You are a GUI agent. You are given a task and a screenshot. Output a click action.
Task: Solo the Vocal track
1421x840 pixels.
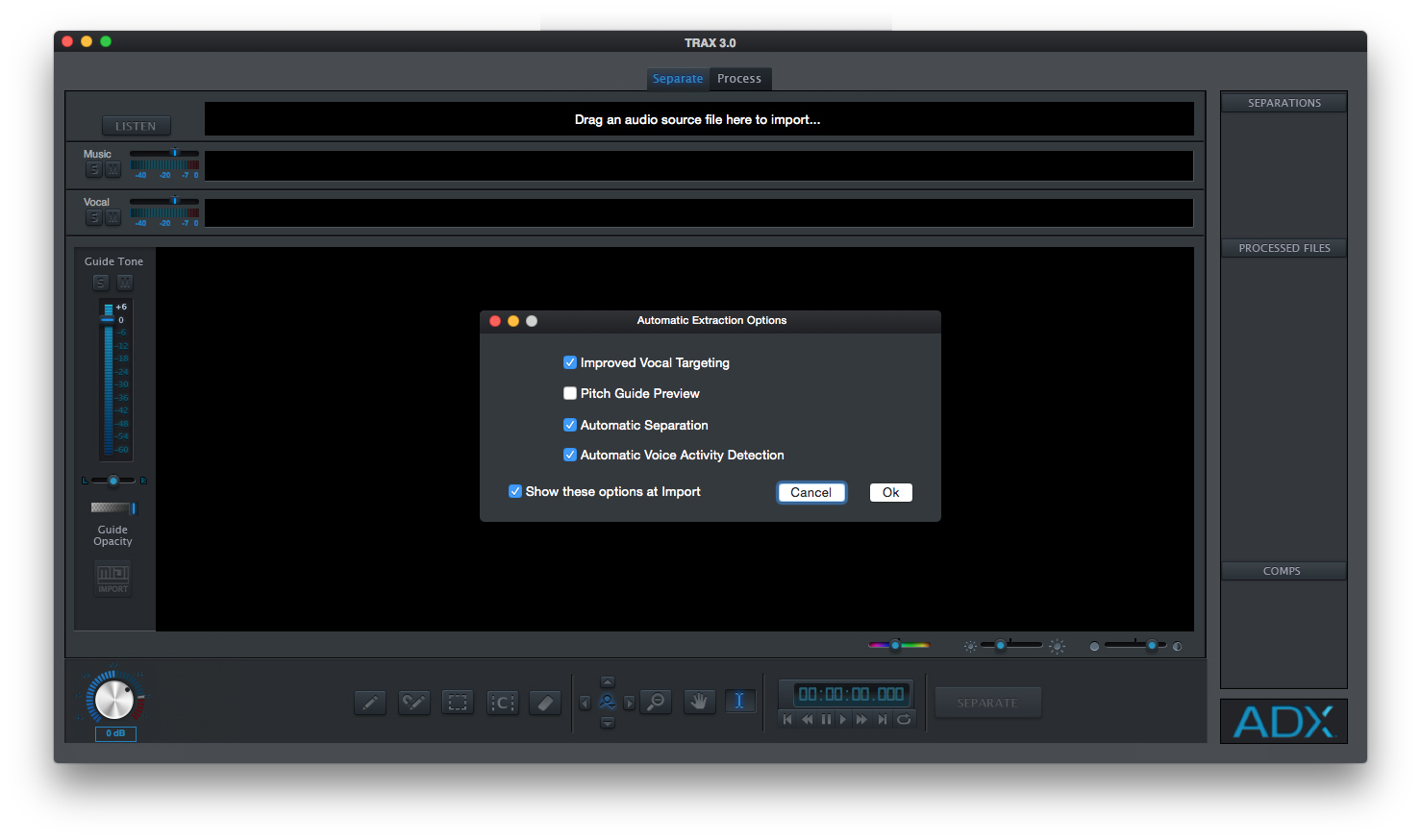pyautogui.click(x=93, y=217)
